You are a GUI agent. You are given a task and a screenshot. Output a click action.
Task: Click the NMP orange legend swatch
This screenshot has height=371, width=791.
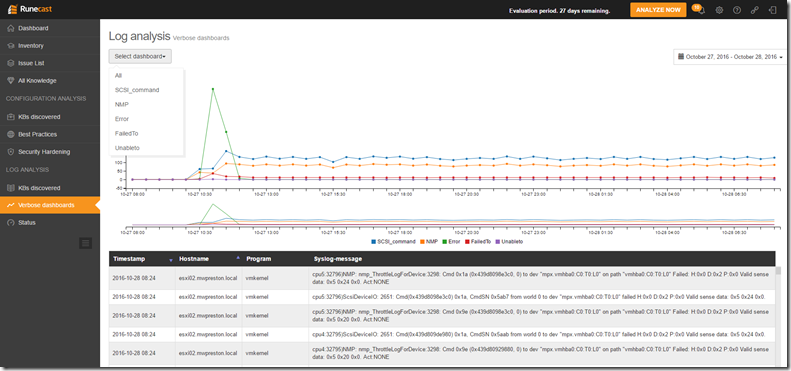tap(423, 242)
